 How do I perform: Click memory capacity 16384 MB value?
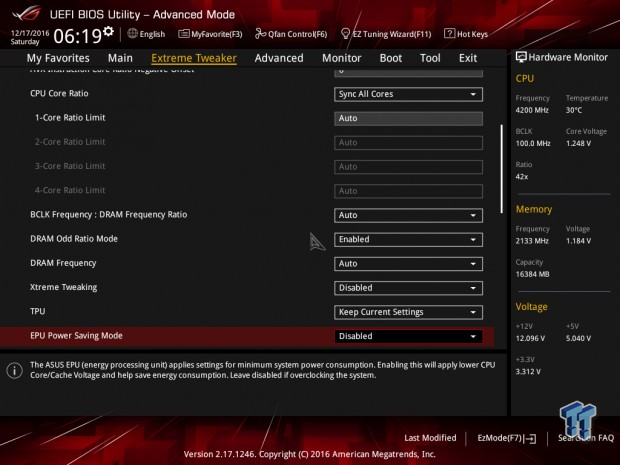pos(532,274)
